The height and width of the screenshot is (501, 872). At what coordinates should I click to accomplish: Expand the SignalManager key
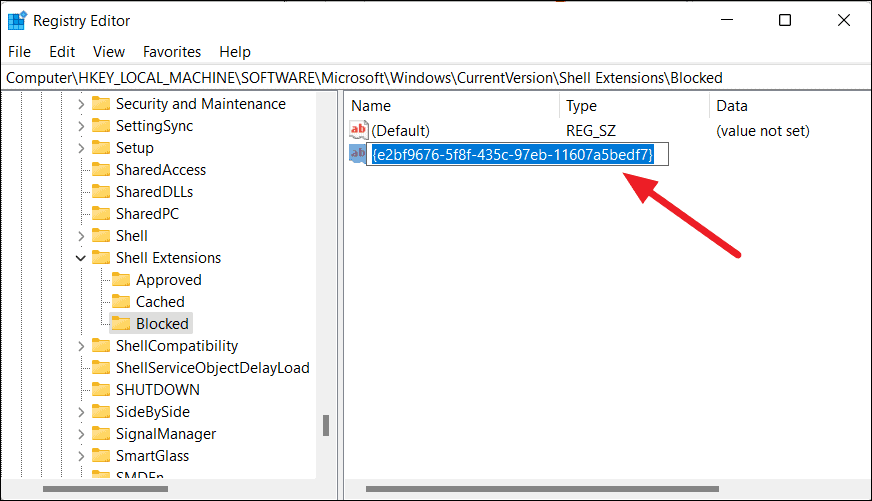81,434
